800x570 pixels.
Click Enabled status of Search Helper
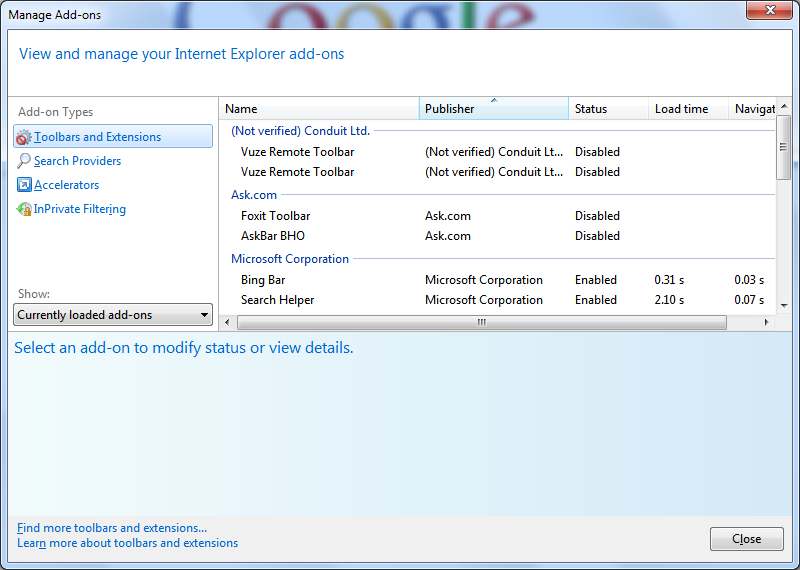coord(595,300)
